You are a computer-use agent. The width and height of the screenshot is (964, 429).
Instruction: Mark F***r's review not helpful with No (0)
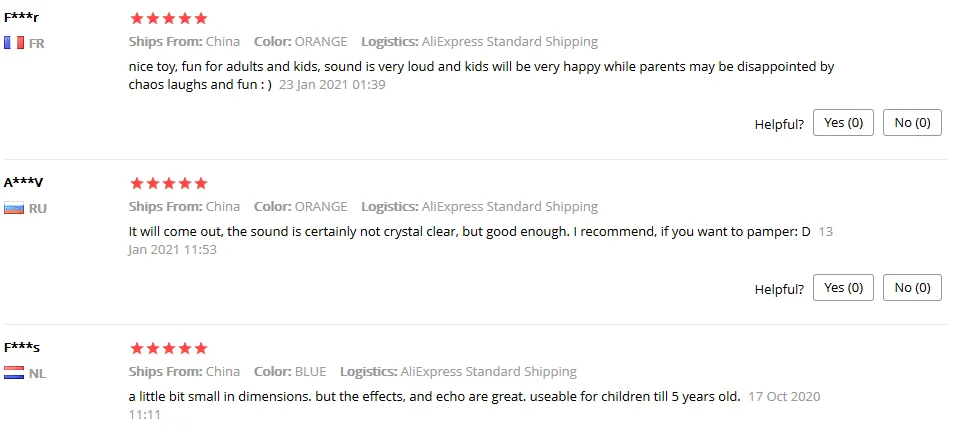[x=912, y=123]
